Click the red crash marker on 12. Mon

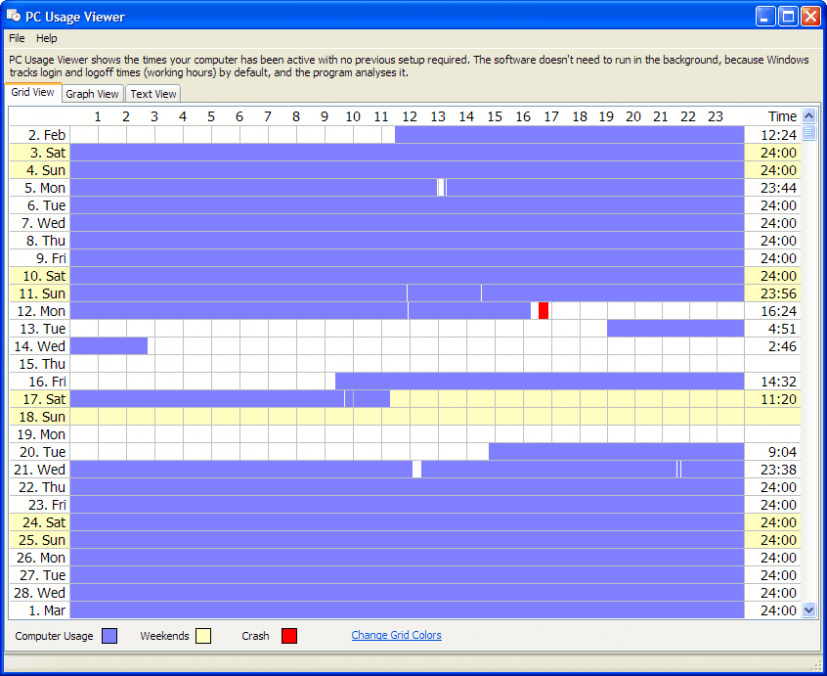tap(543, 311)
